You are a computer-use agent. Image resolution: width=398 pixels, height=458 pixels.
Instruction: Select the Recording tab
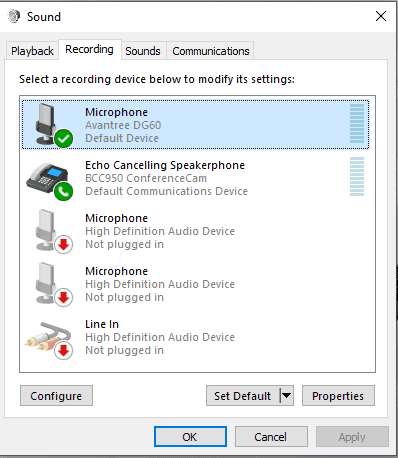click(x=89, y=49)
